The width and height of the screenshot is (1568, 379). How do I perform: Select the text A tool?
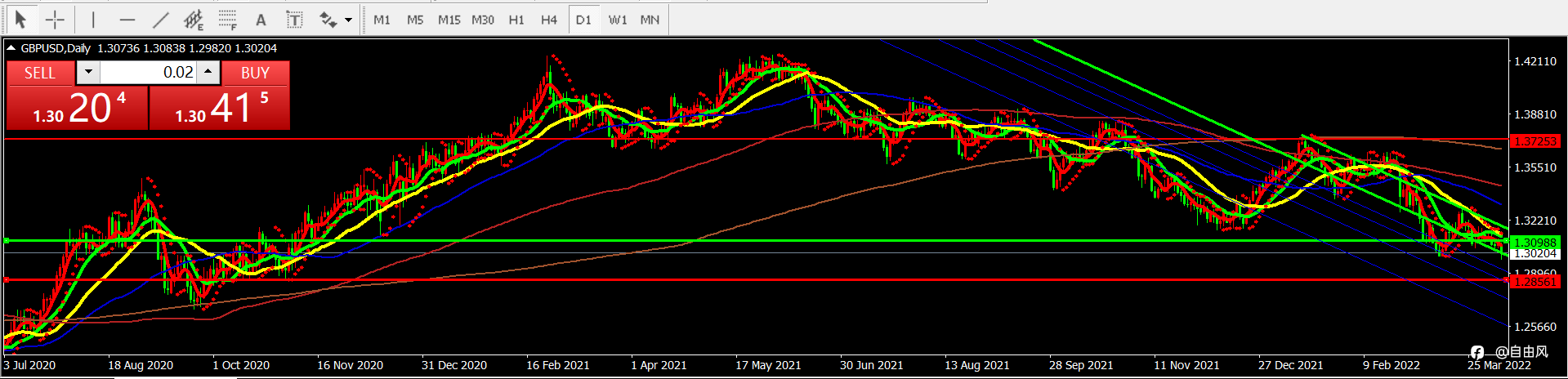point(261,20)
